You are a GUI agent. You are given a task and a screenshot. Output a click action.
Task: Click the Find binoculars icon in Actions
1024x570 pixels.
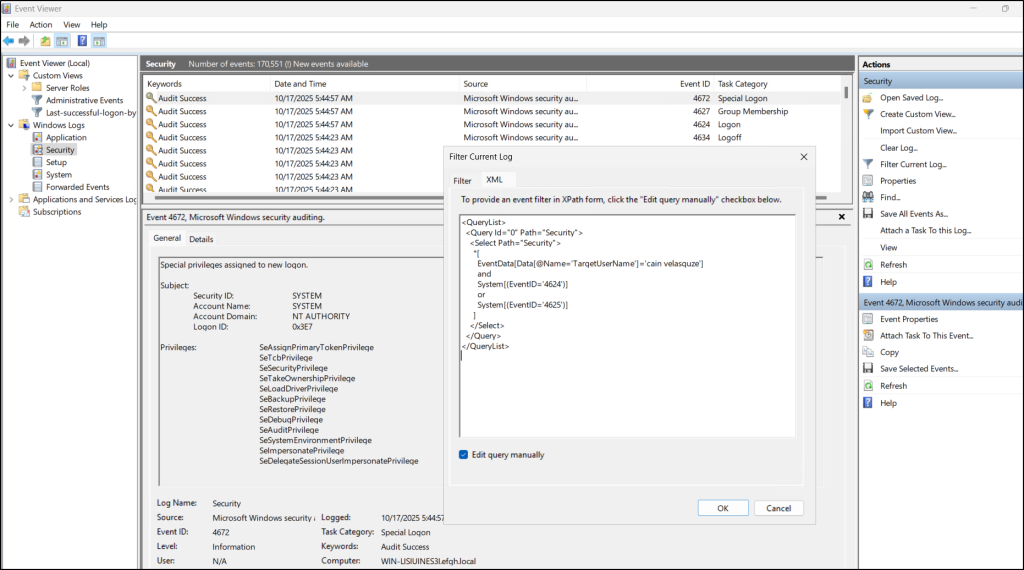tap(868, 198)
